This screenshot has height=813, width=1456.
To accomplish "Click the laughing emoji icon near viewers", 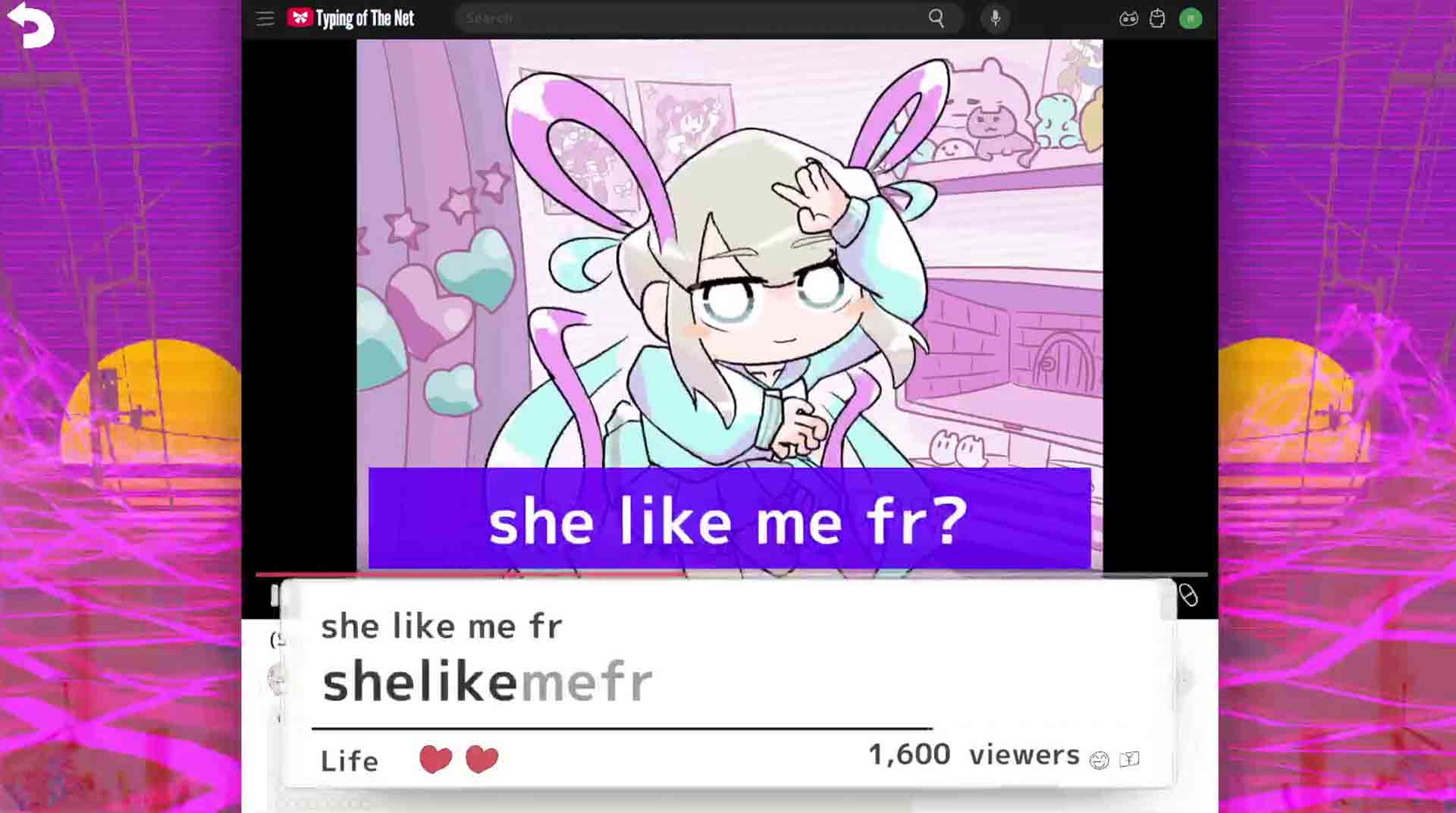I will click(x=1099, y=760).
